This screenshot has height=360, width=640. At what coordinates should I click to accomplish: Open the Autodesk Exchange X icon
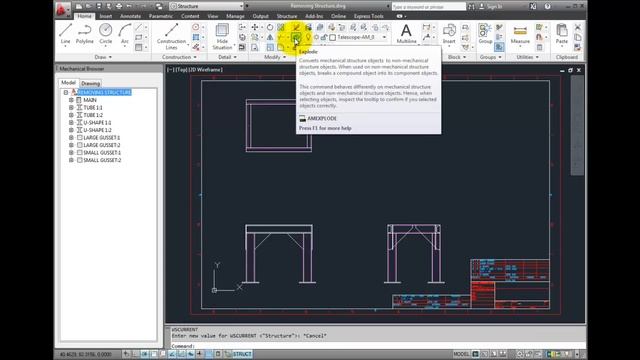(x=533, y=6)
